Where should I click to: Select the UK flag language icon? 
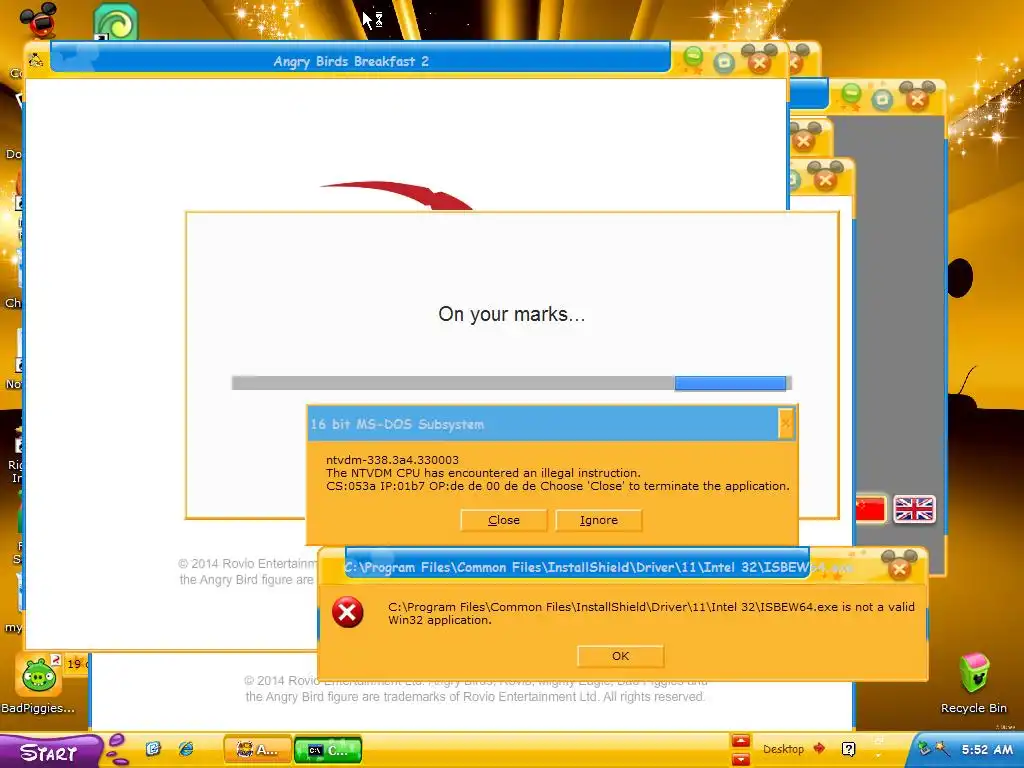tap(914, 509)
